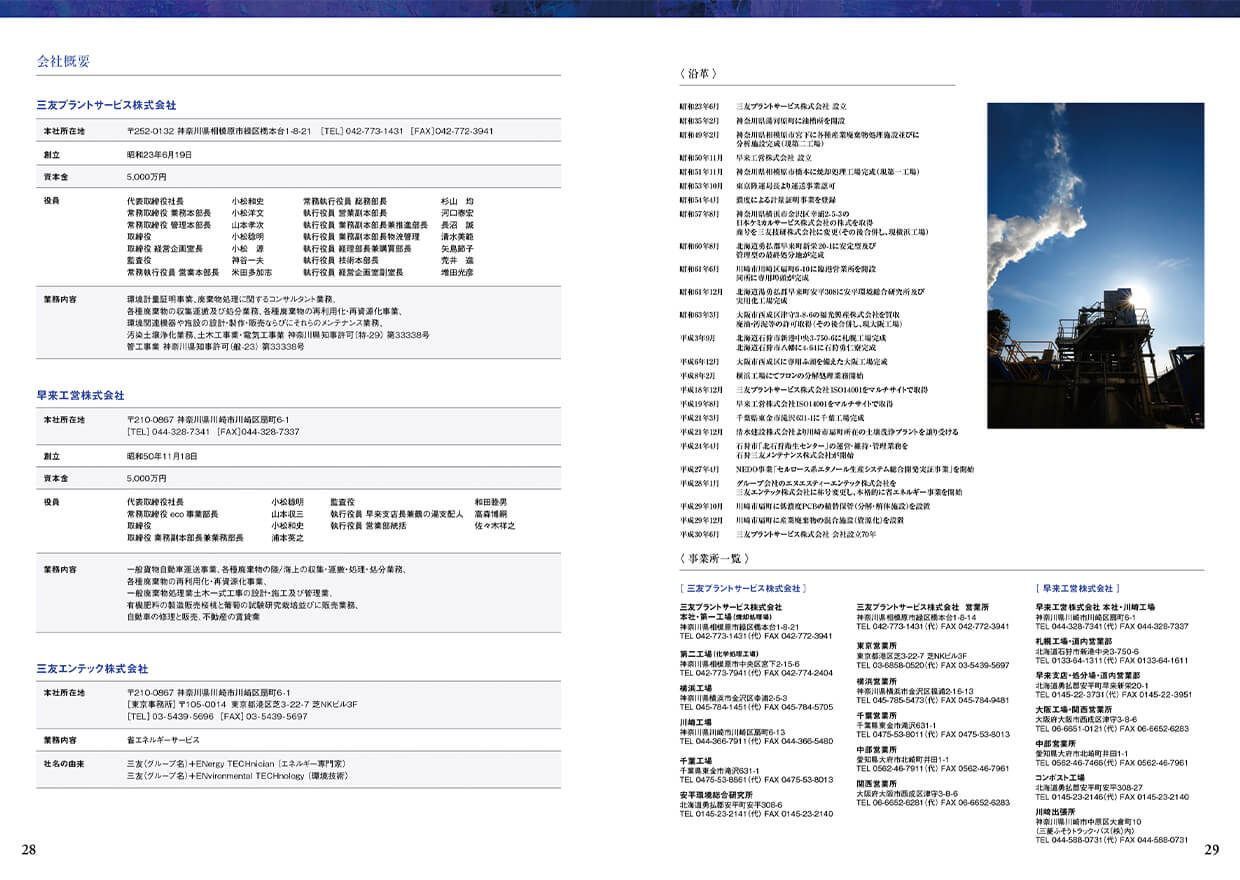This screenshot has width=1240, height=880.
Task: Select the 千葉工場 office entry
Action: tap(696, 760)
